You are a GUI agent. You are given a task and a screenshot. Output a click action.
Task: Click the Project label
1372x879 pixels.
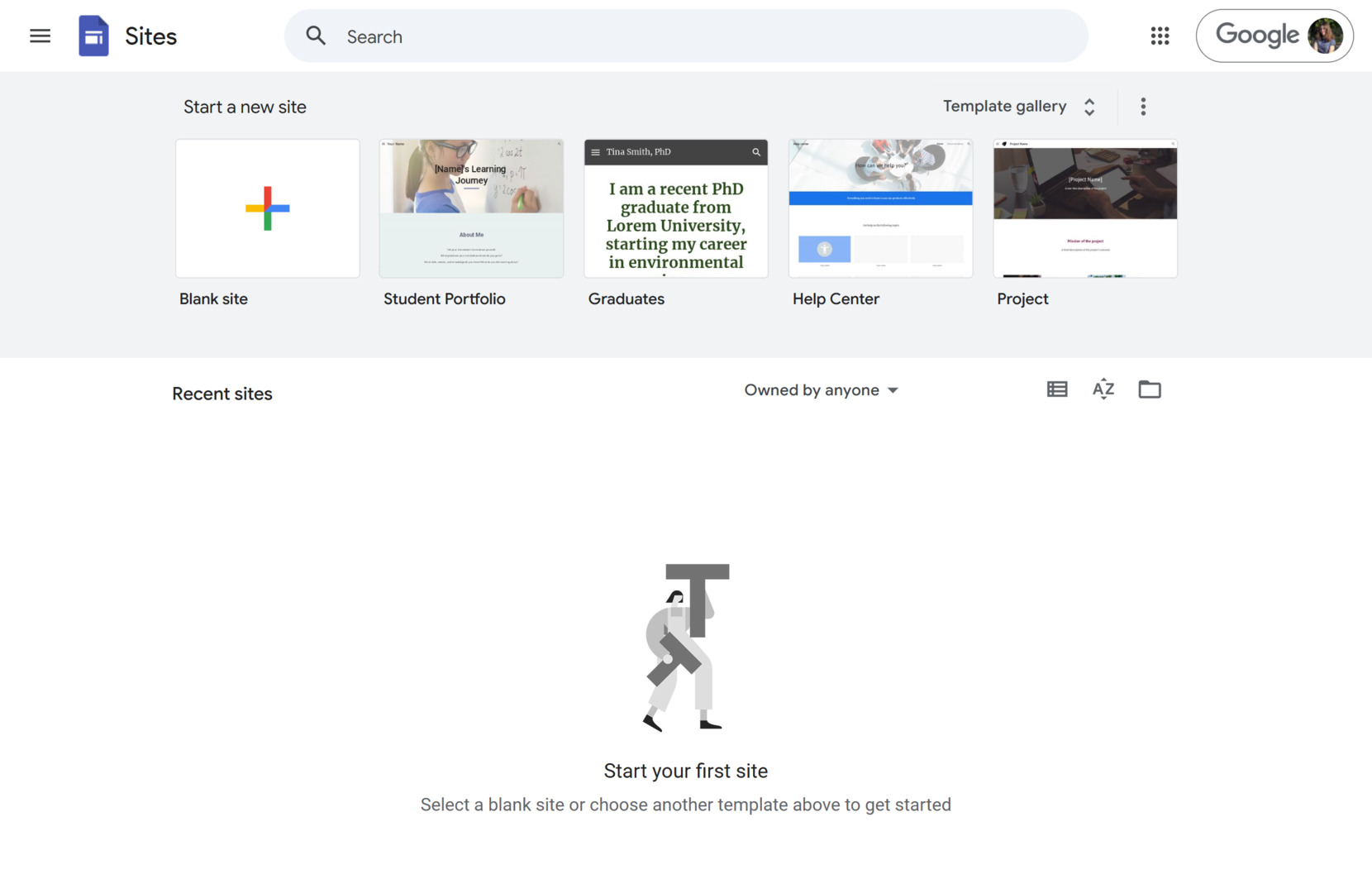(1022, 299)
